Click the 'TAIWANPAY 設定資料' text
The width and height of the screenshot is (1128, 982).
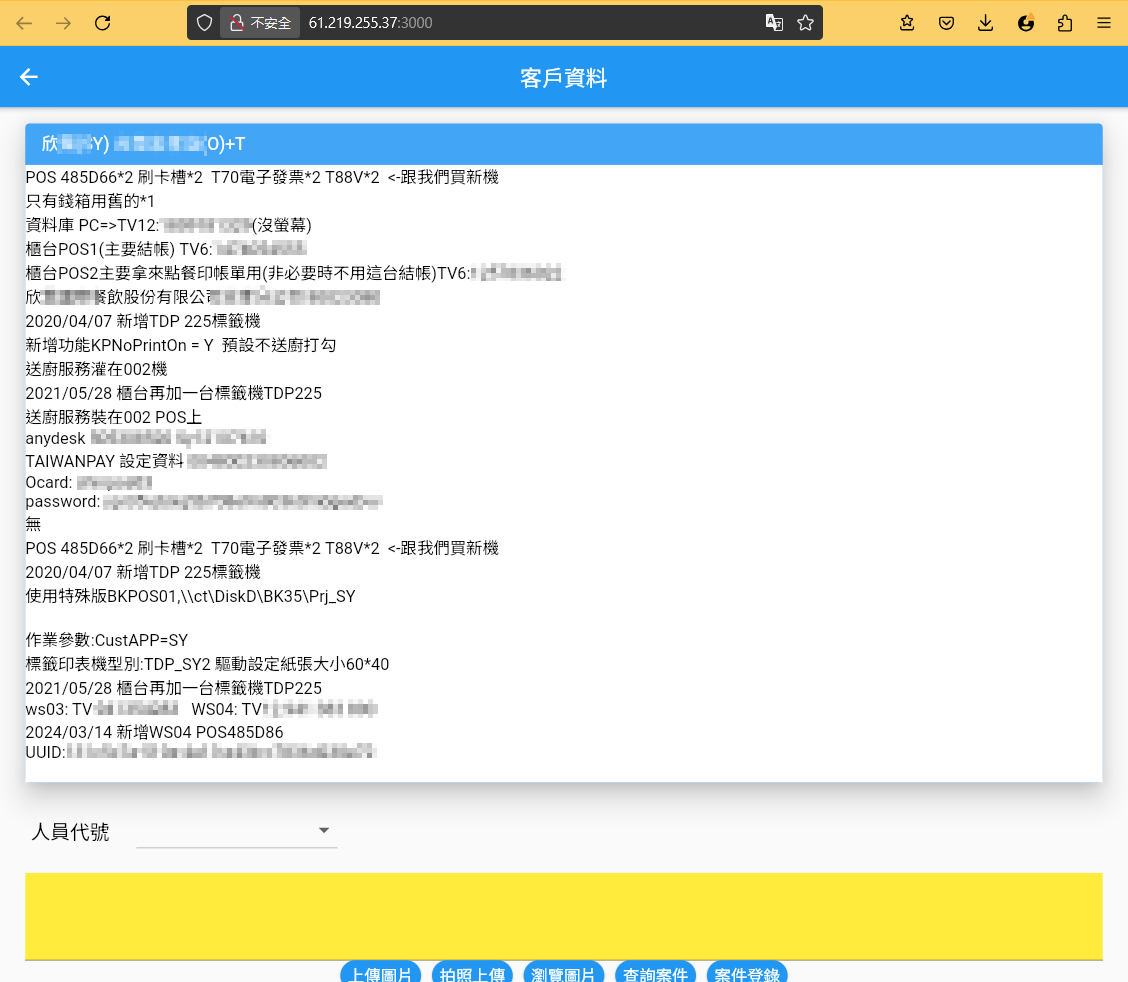(105, 461)
